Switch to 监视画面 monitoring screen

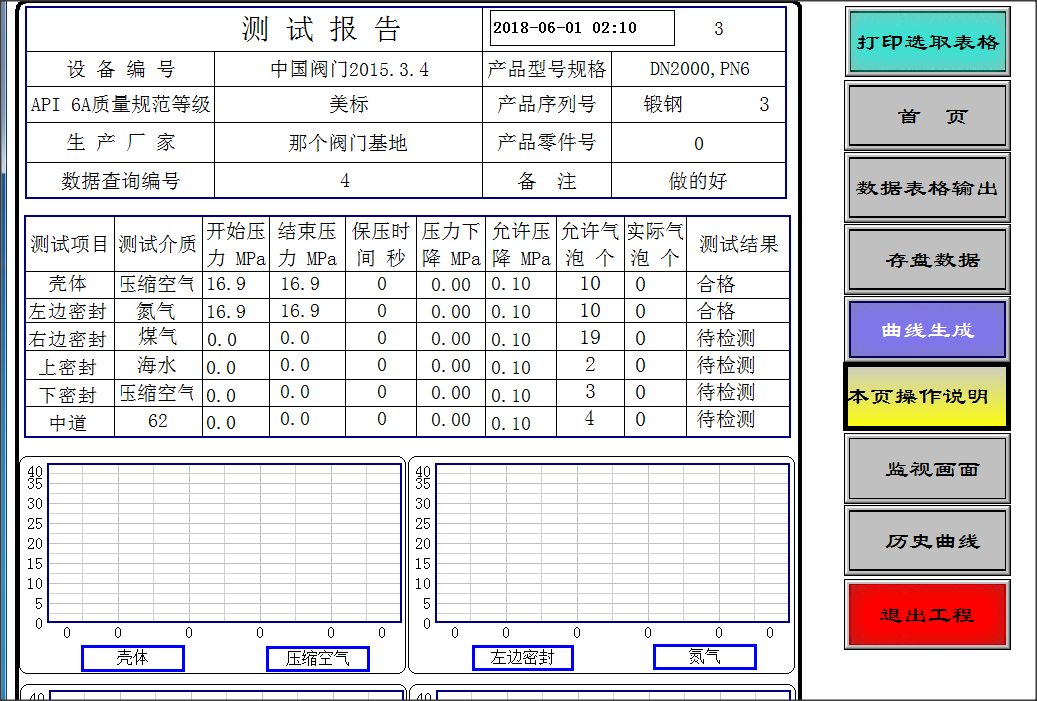[926, 470]
